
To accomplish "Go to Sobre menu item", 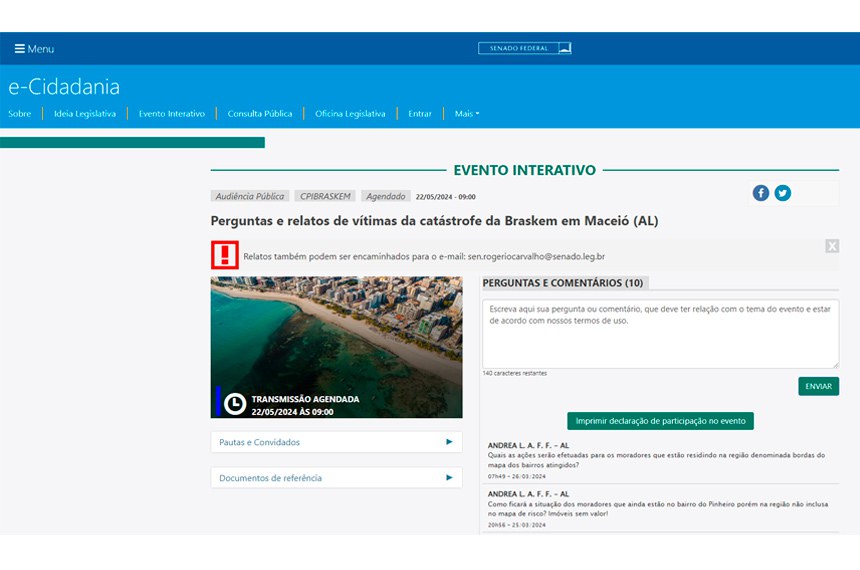I will coord(20,114).
